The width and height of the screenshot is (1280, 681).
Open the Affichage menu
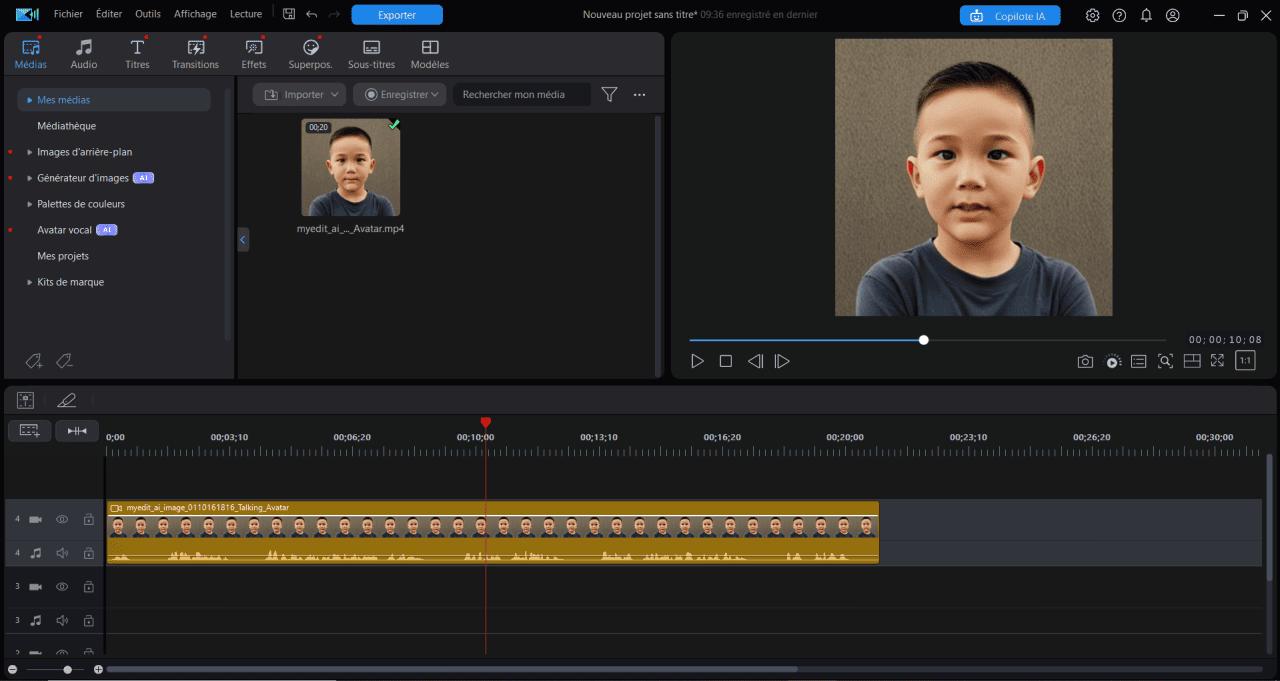[x=195, y=14]
